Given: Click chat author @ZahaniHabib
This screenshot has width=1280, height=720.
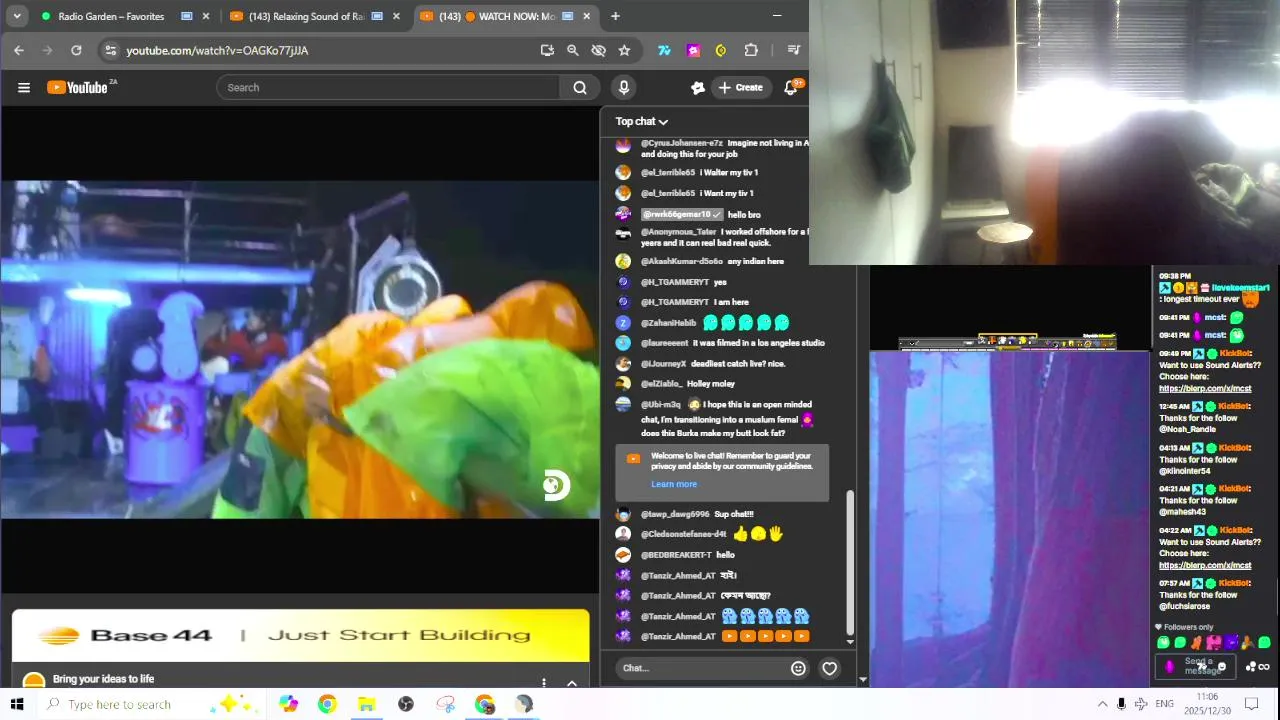Looking at the screenshot, I should coord(668,323).
